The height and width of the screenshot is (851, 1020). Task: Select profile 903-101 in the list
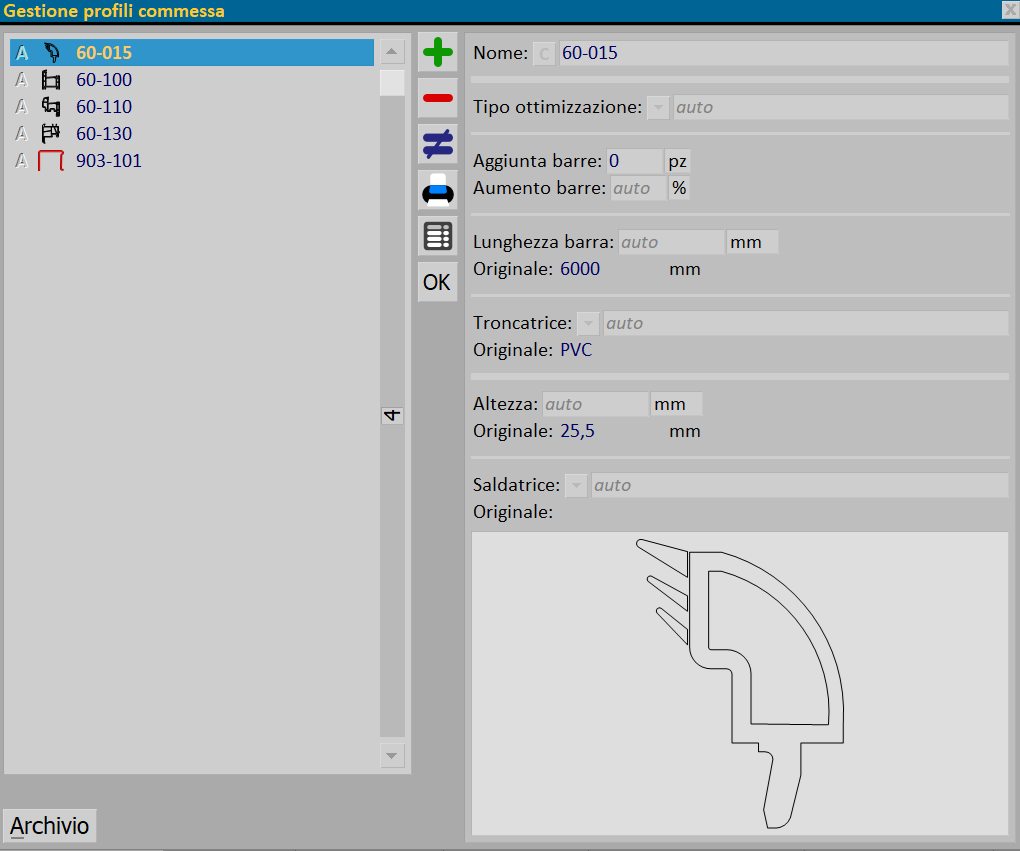[109, 161]
